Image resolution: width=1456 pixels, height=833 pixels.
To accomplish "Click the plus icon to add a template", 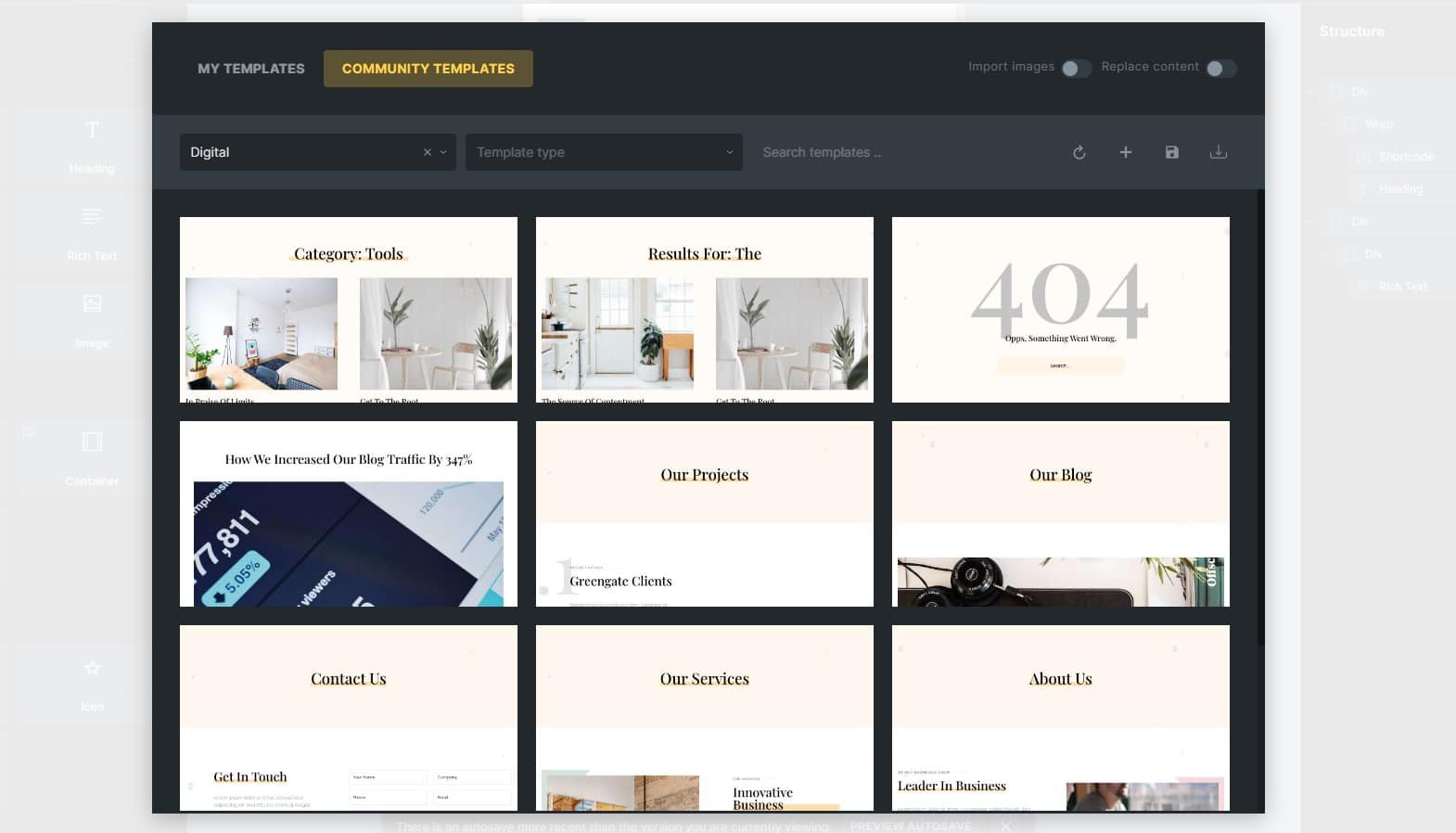I will 1125,152.
